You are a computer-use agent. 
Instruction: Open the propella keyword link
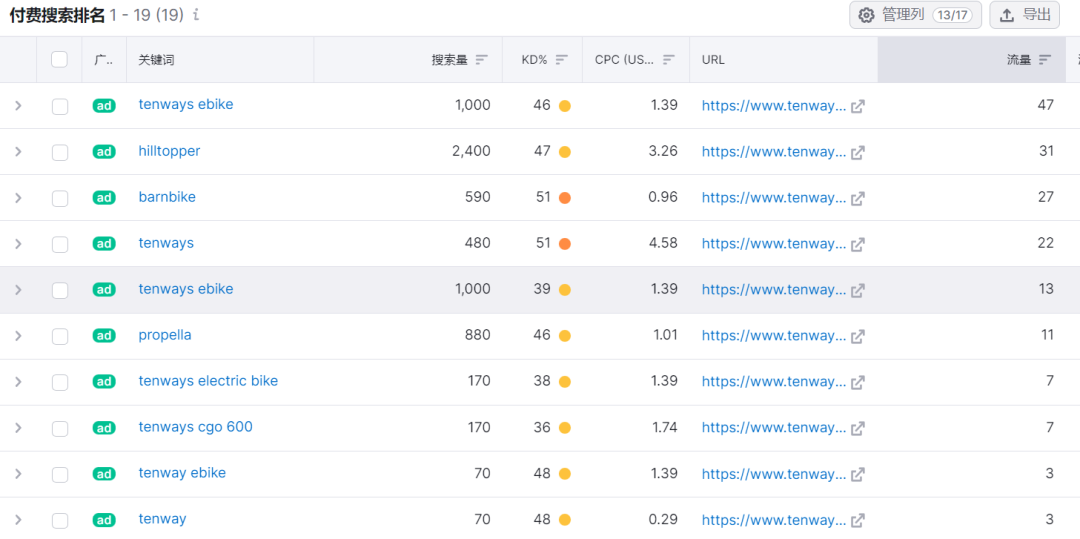point(165,335)
